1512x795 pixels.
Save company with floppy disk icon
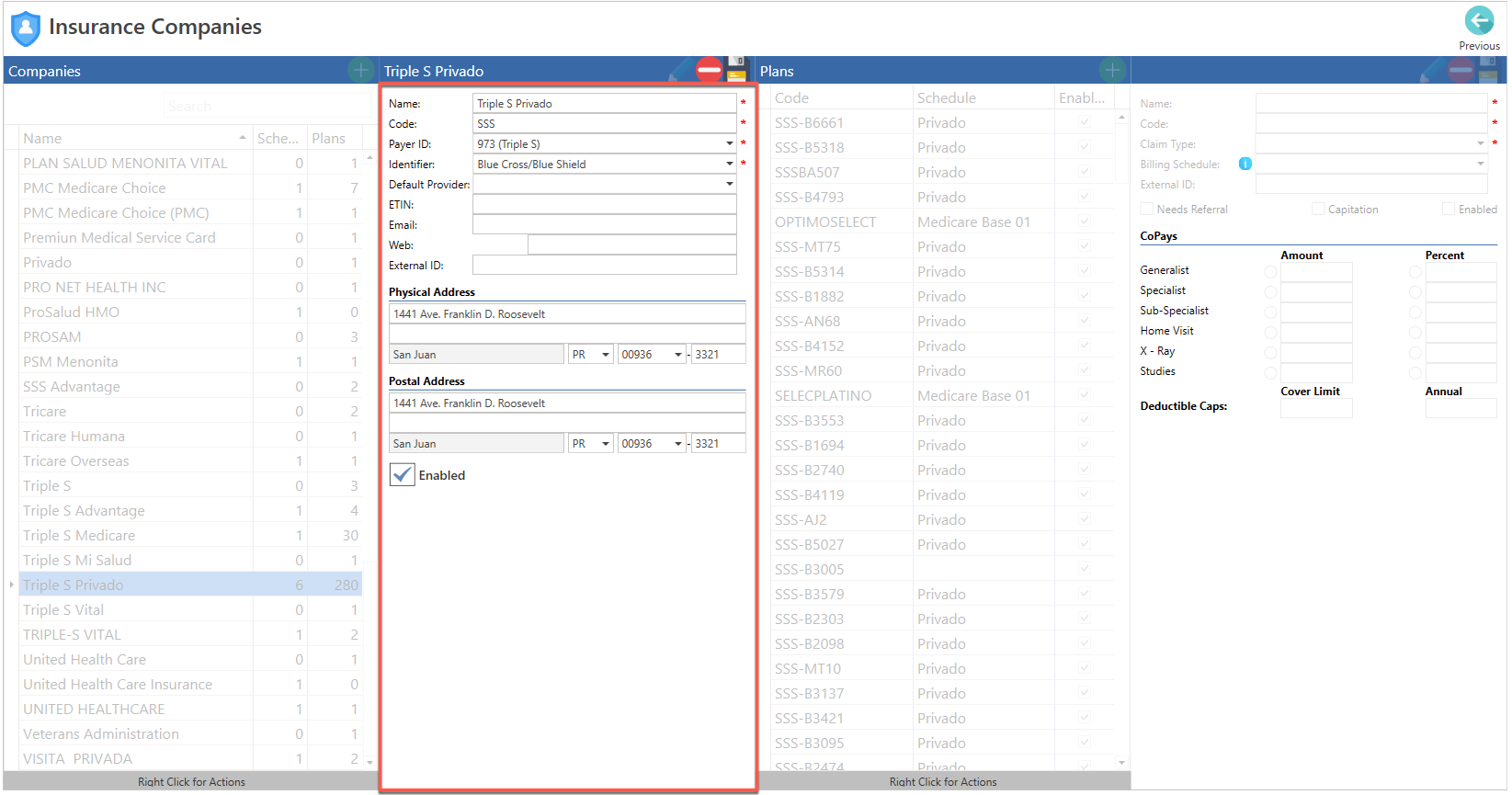coord(737,70)
